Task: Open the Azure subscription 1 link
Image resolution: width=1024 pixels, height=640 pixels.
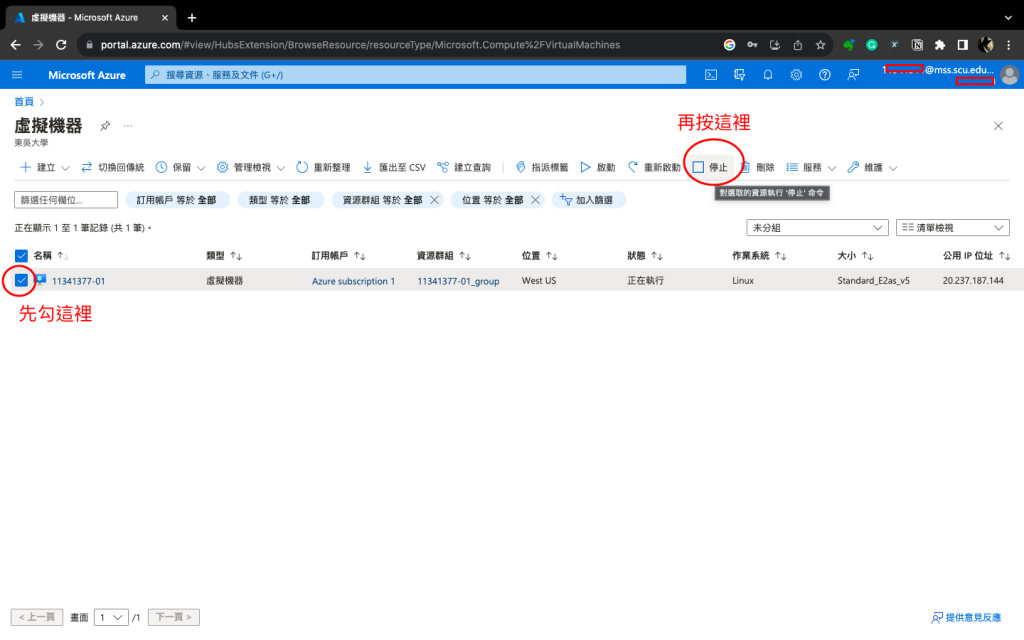Action: [x=353, y=281]
